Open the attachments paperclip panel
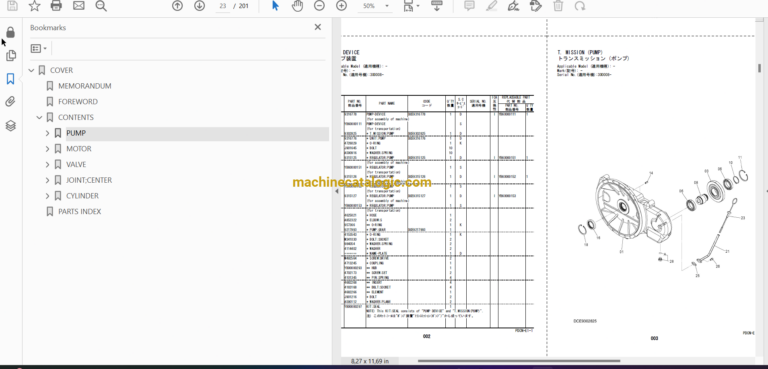 coord(11,102)
